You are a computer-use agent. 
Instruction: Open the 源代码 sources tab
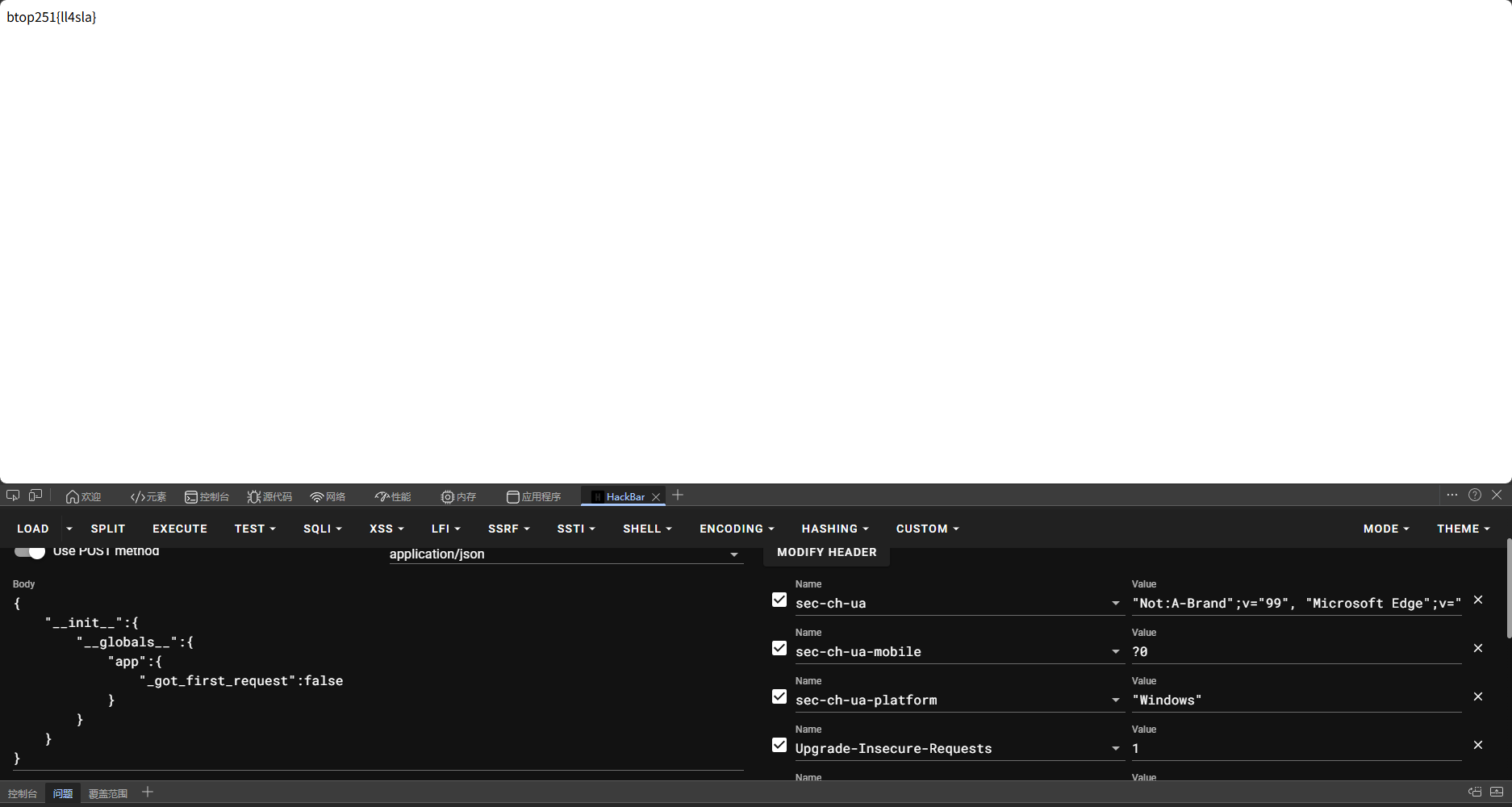pyautogui.click(x=269, y=496)
